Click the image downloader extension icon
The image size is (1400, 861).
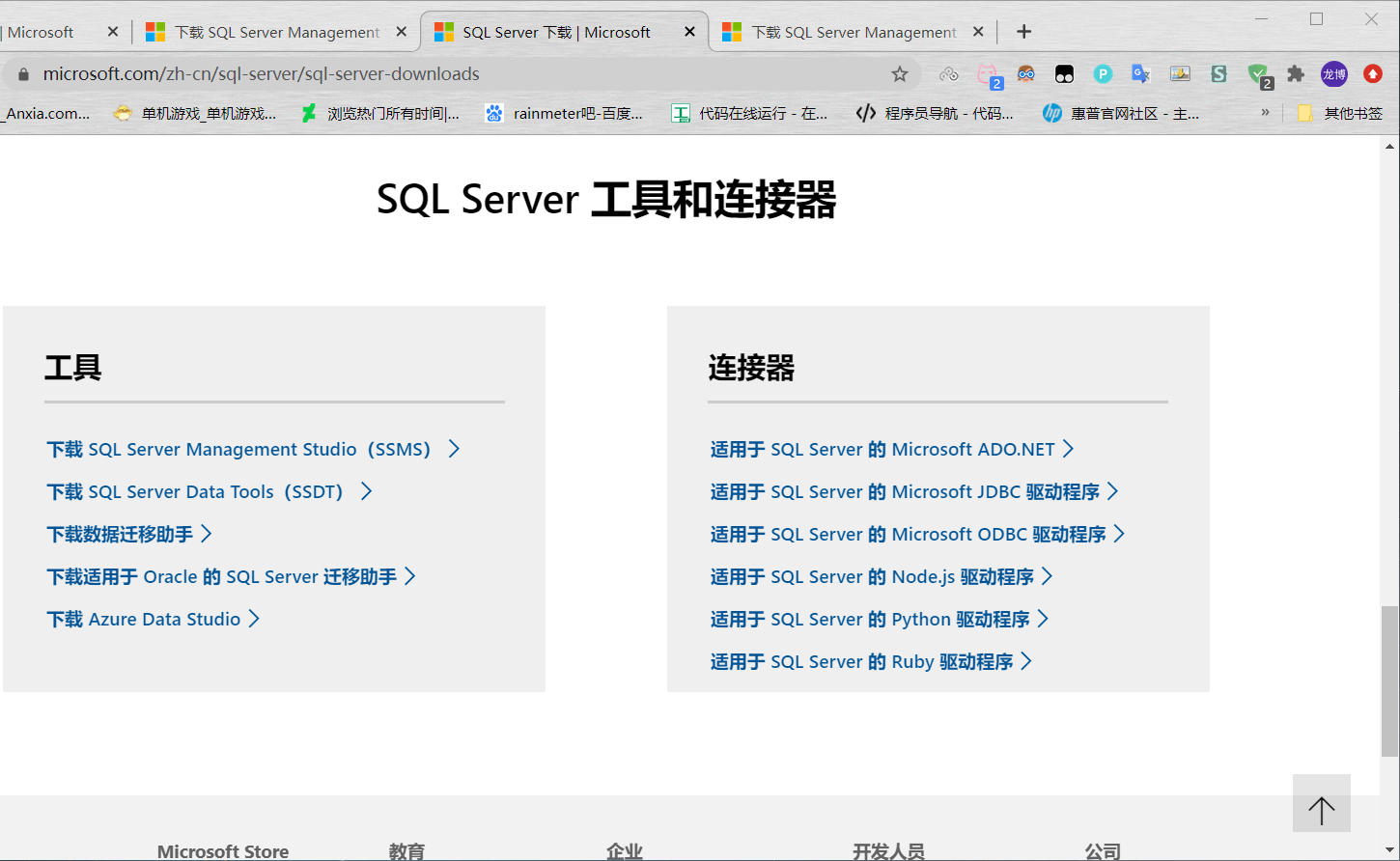coord(1180,73)
